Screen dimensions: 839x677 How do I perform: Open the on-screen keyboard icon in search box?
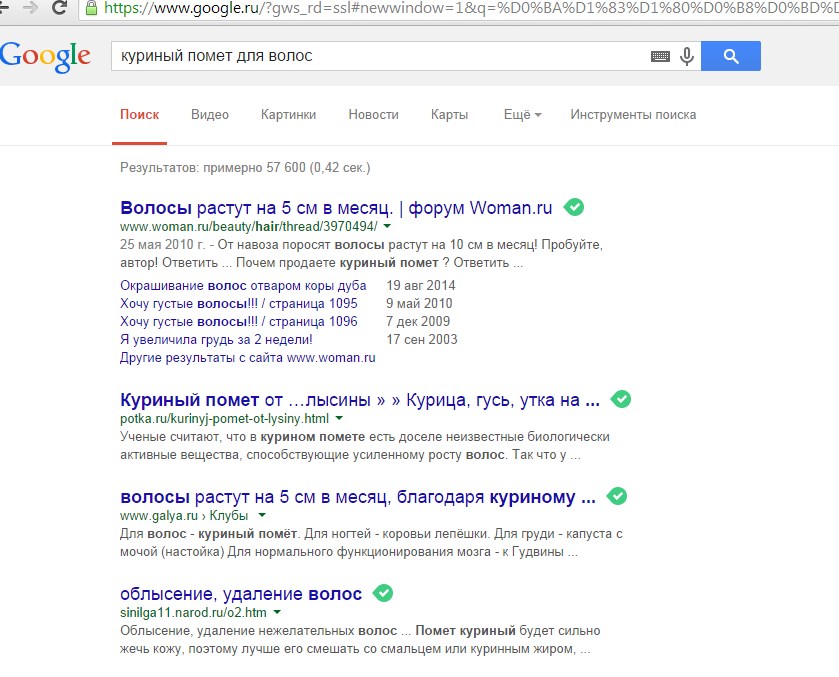[660, 56]
